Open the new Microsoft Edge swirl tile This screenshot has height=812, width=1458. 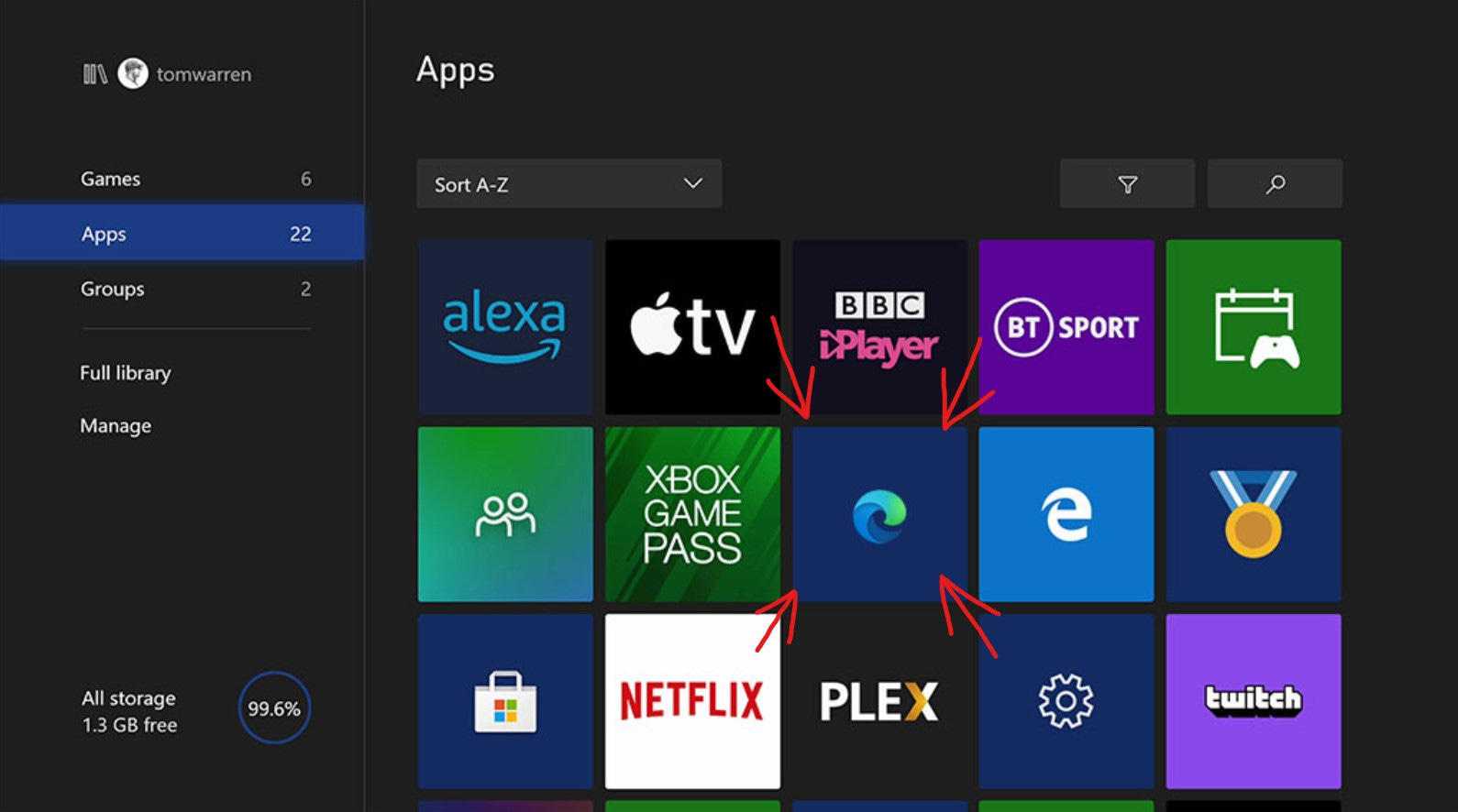pyautogui.click(x=879, y=514)
